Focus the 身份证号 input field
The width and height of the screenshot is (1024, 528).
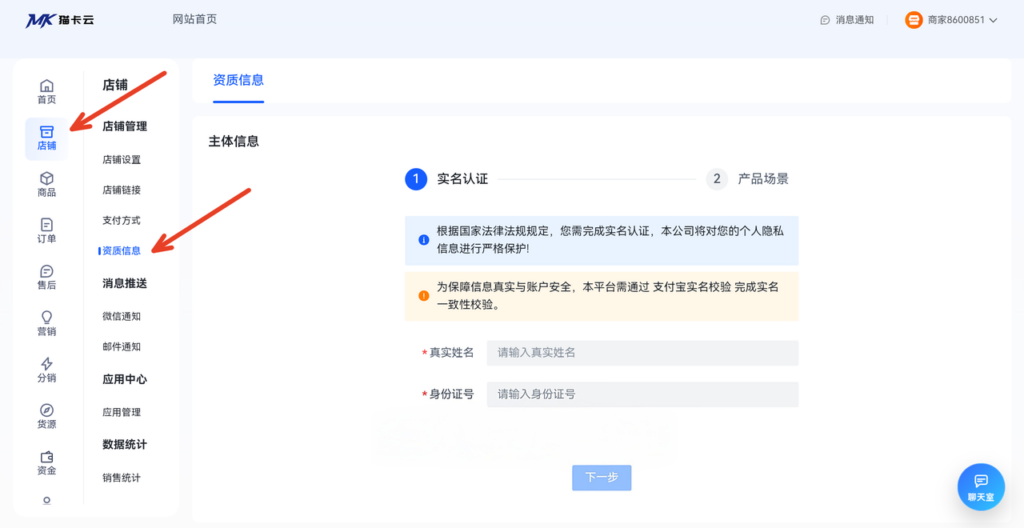coord(643,395)
